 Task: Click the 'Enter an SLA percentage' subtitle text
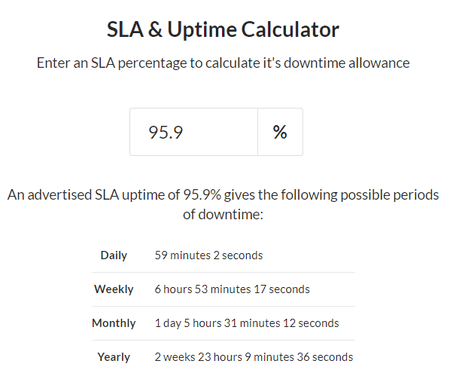223,63
